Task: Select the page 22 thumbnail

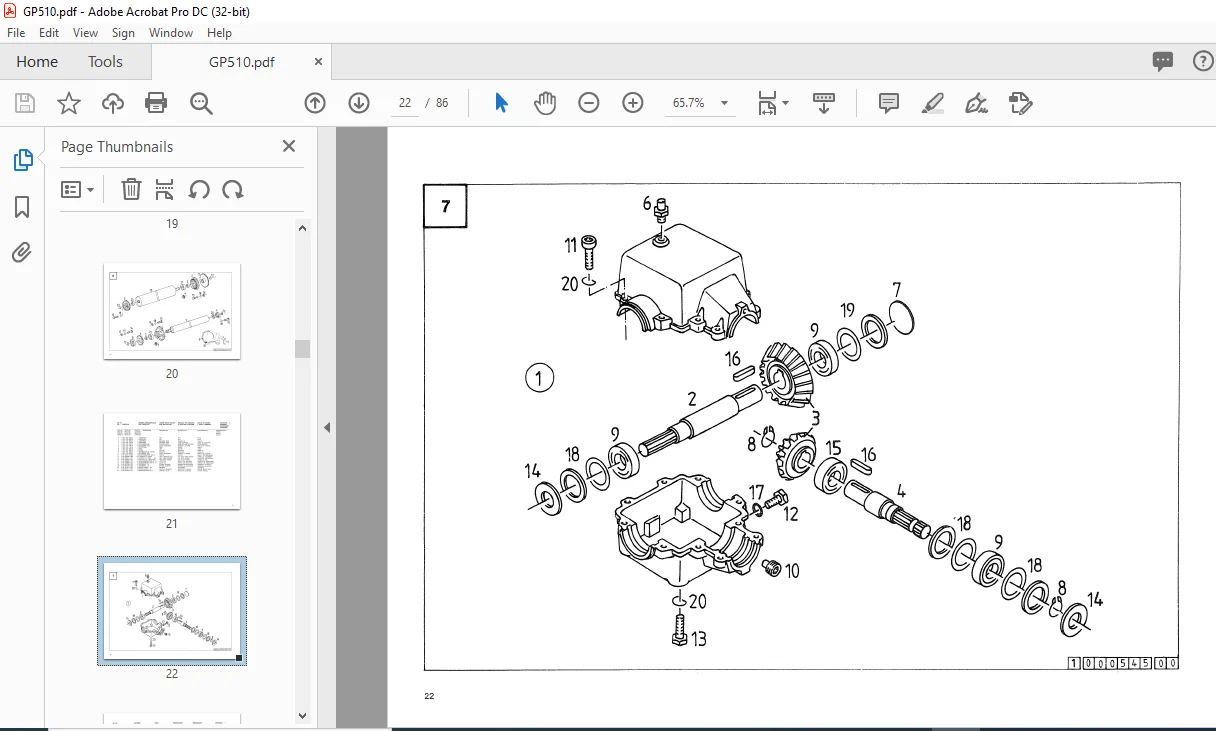Action: 172,610
